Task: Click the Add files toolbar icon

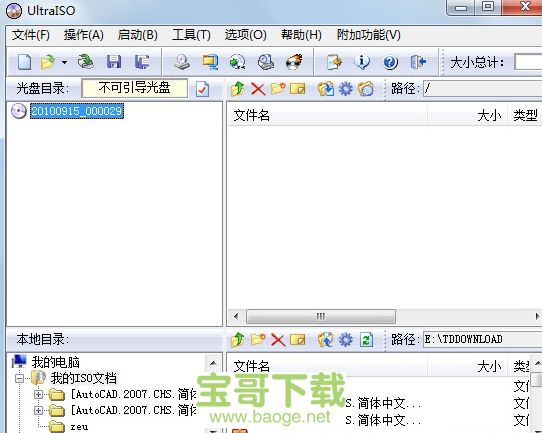Action: 334,62
